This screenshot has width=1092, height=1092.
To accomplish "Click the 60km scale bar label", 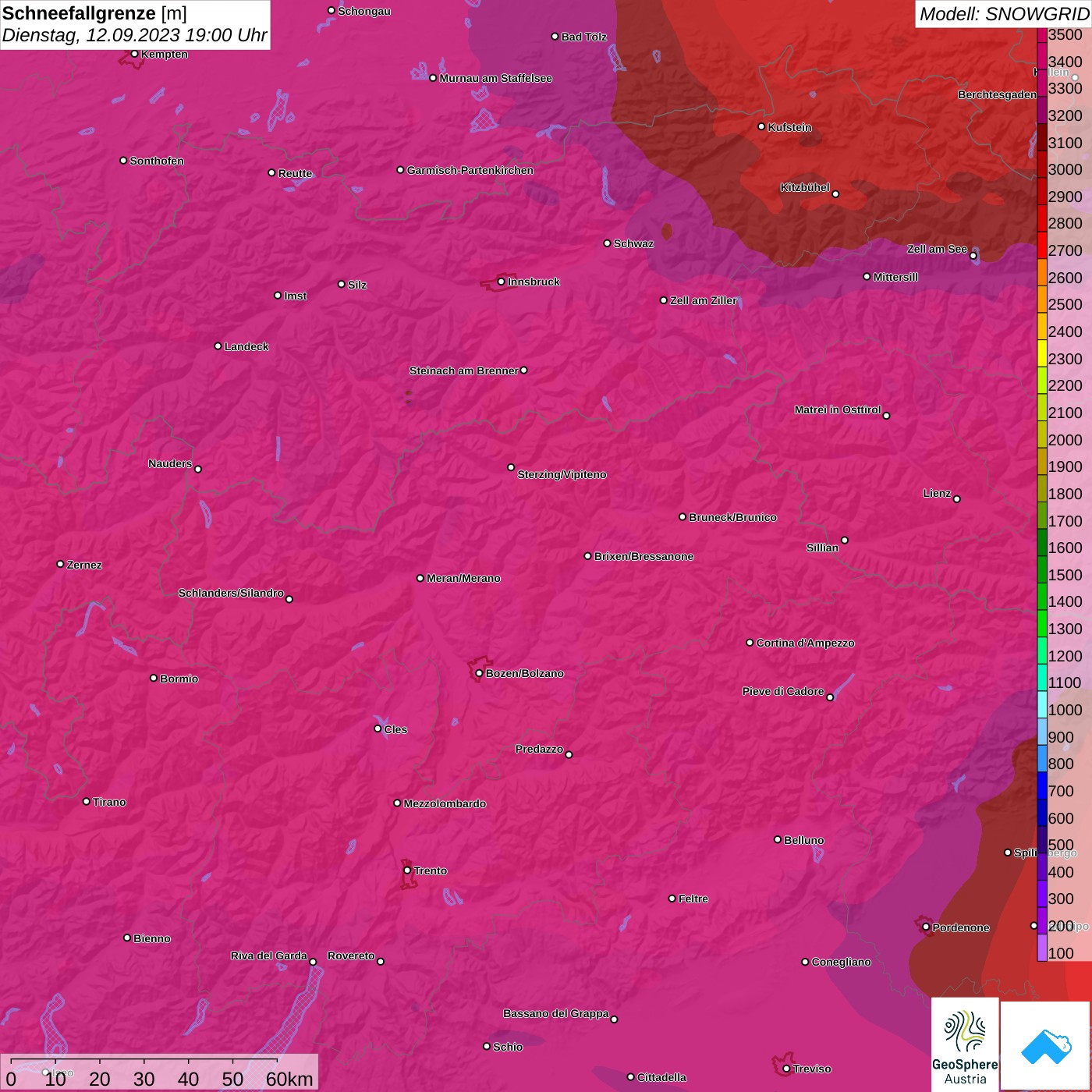I will 289,1079.
